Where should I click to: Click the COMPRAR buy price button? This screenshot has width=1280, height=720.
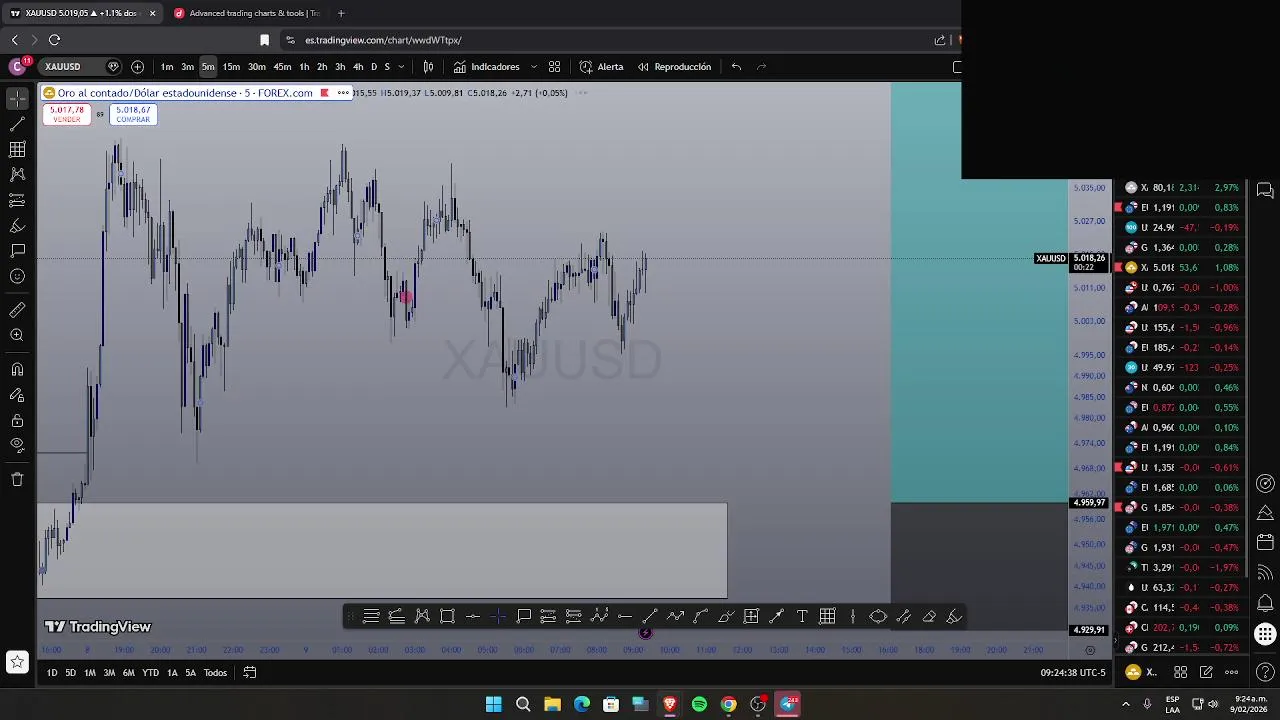(x=133, y=115)
